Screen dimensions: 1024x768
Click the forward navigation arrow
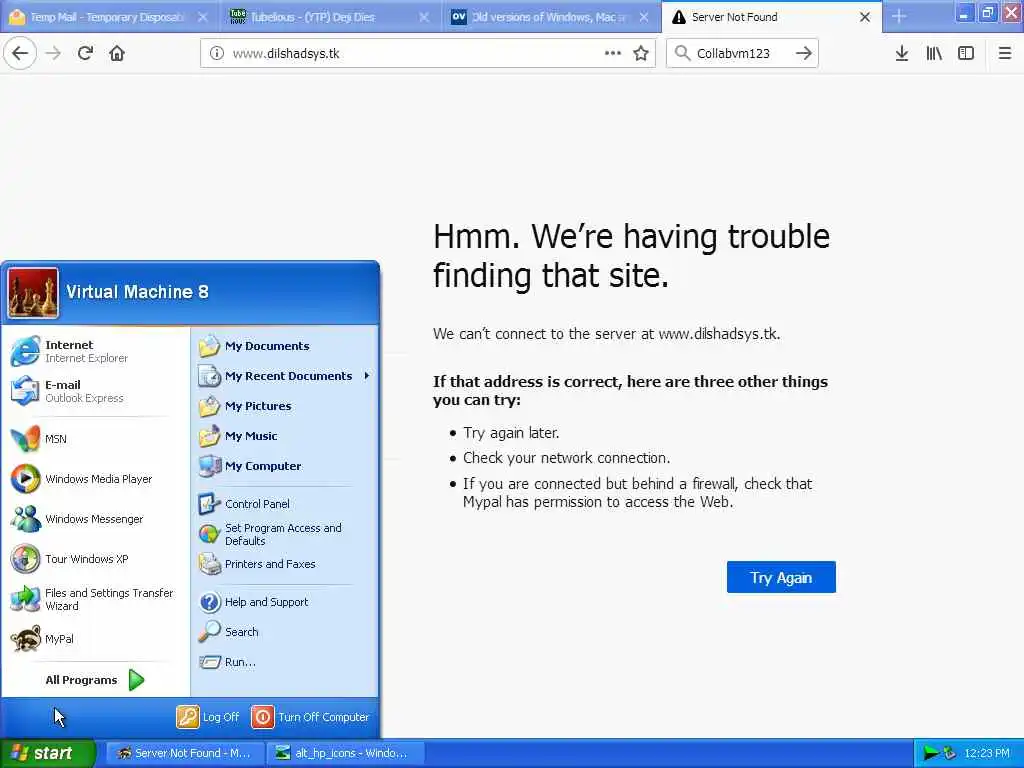coord(53,53)
